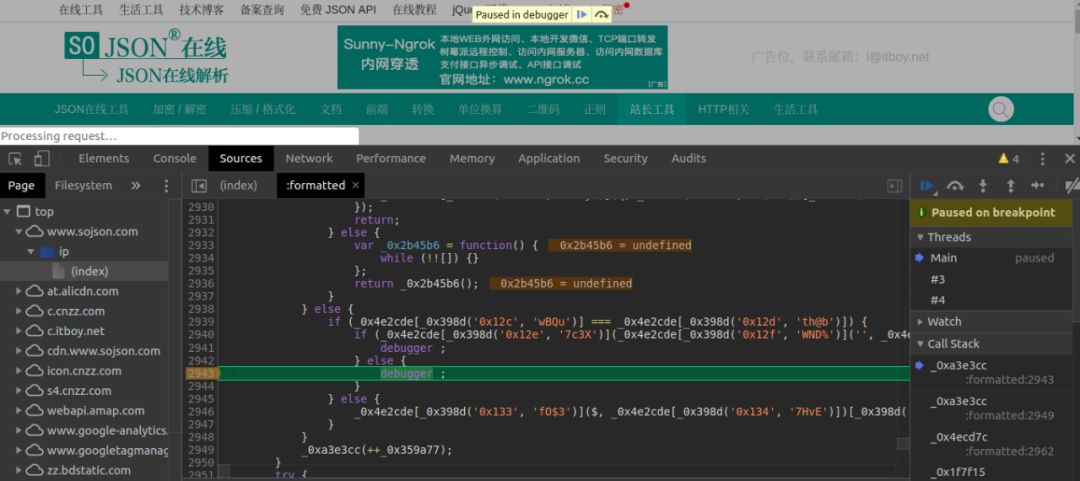Open DevTools three-dot customize menu
Viewport: 1080px width, 481px height.
[x=1042, y=159]
